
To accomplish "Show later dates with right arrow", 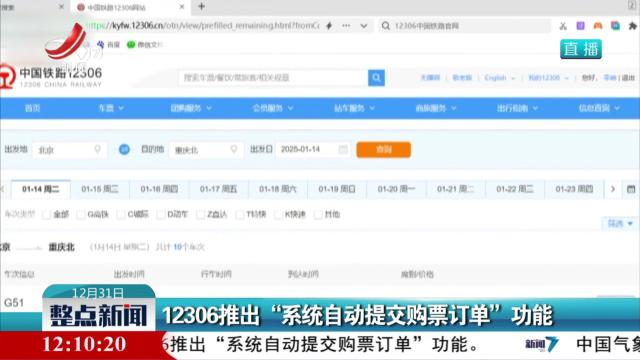I will point(613,189).
